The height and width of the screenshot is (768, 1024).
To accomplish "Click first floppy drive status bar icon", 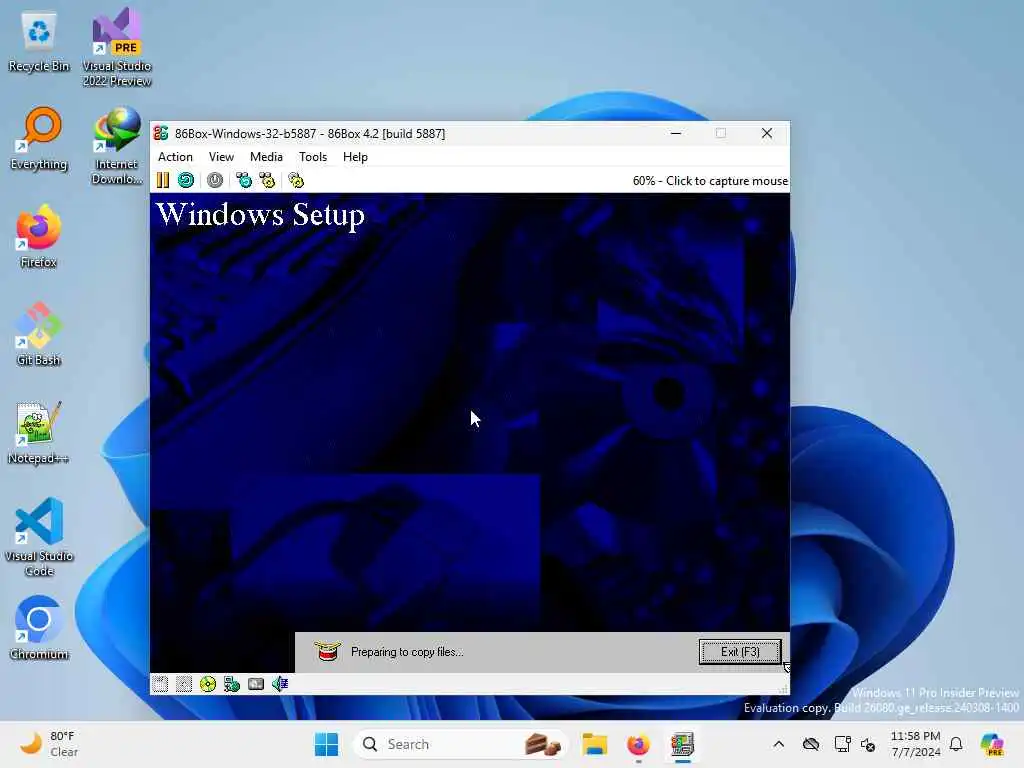I will (160, 684).
